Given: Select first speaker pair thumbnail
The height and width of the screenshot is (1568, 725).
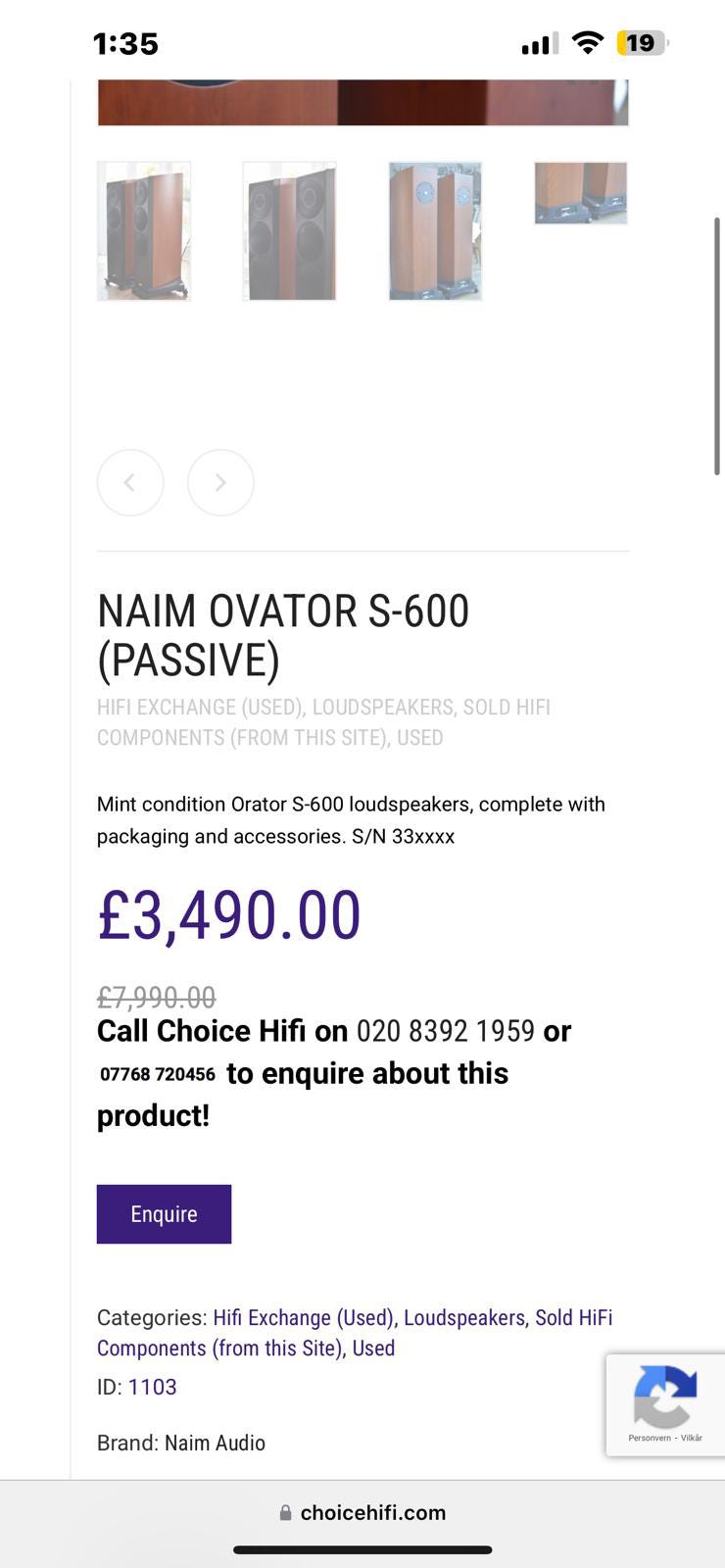Looking at the screenshot, I should (144, 231).
